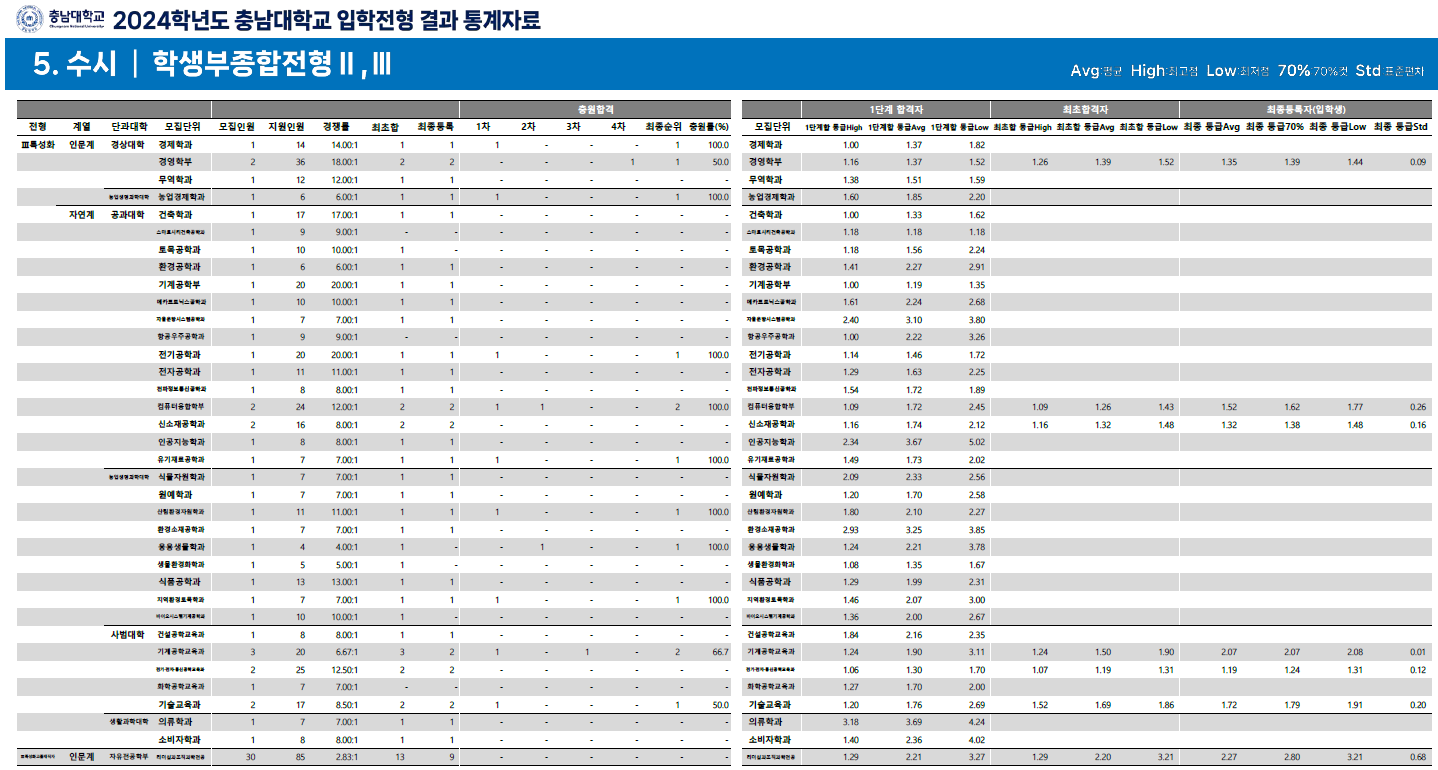Click the Chungnam National University logo

point(59,18)
